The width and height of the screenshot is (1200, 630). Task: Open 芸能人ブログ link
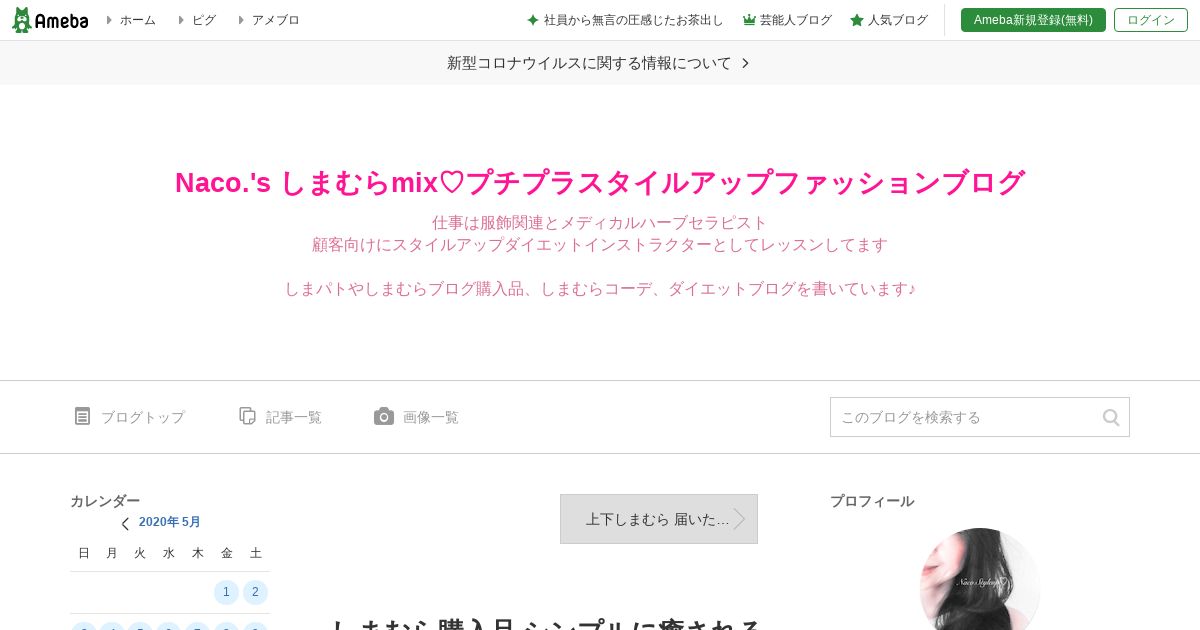pyautogui.click(x=796, y=20)
